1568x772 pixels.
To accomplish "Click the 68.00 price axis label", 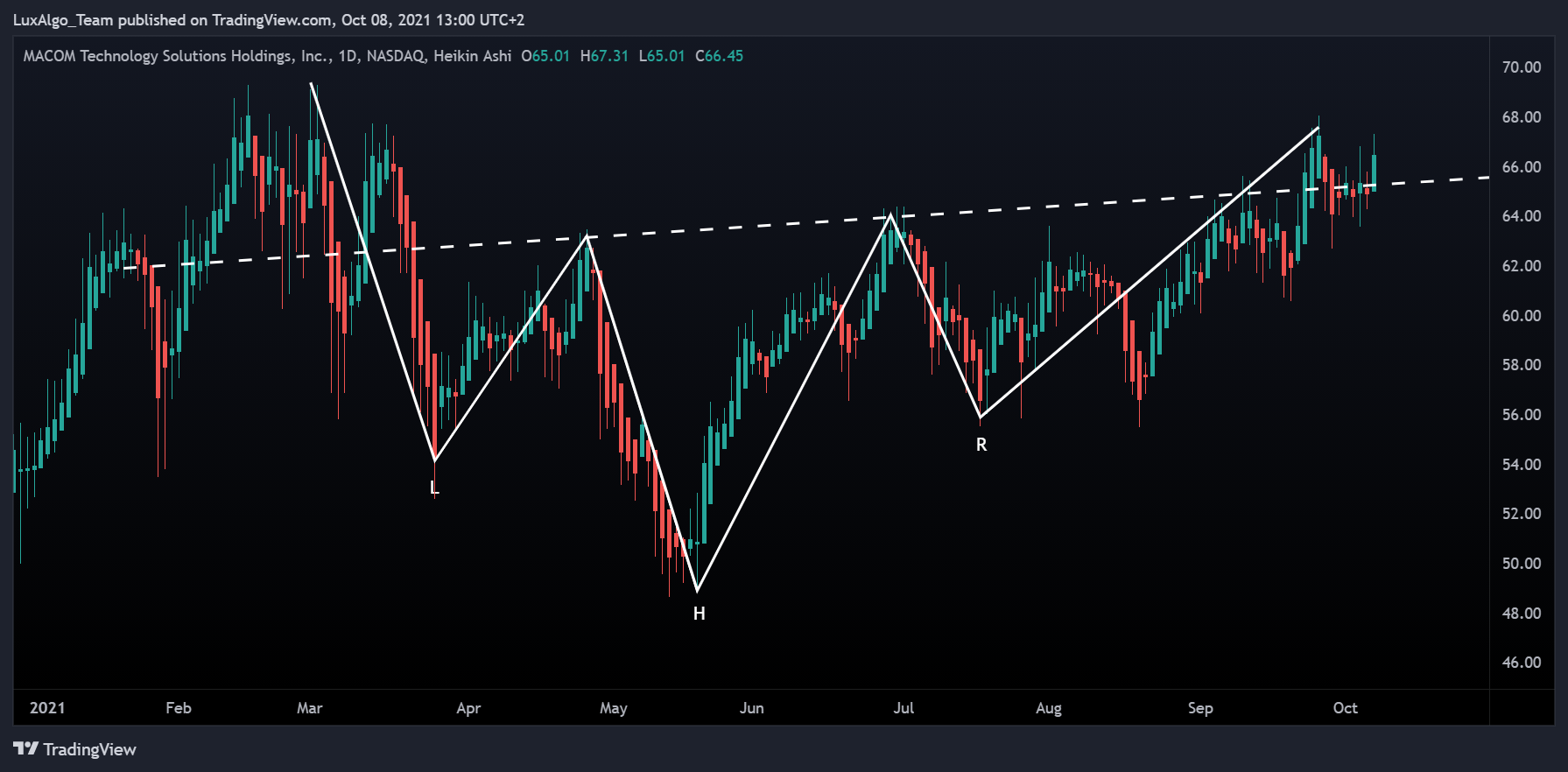I will pyautogui.click(x=1522, y=117).
